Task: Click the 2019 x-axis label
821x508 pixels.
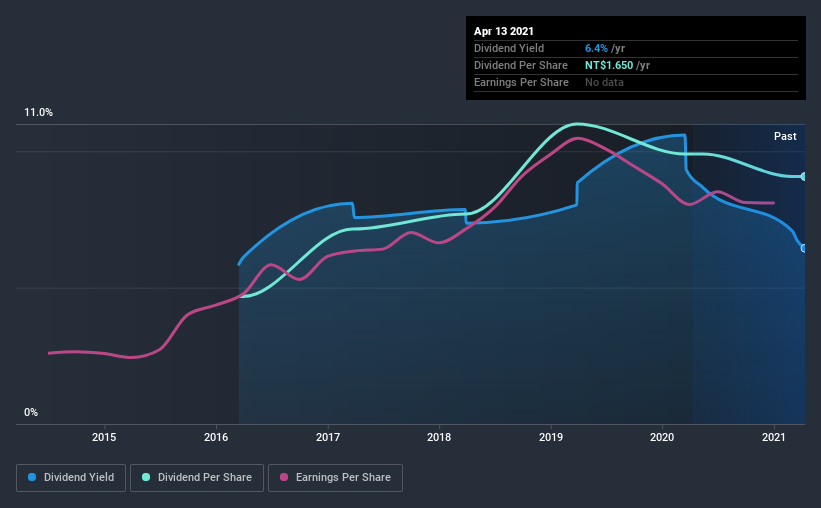Action: coord(551,437)
